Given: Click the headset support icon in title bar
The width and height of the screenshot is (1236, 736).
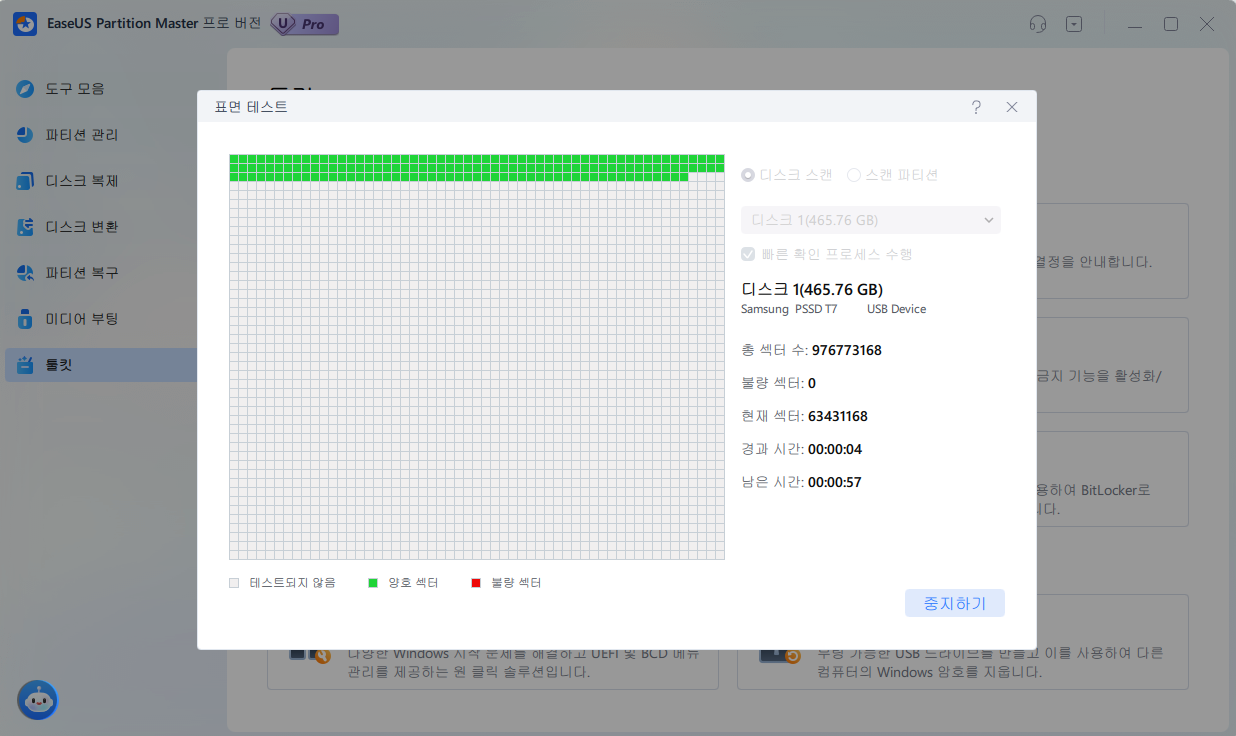Looking at the screenshot, I should point(1038,24).
